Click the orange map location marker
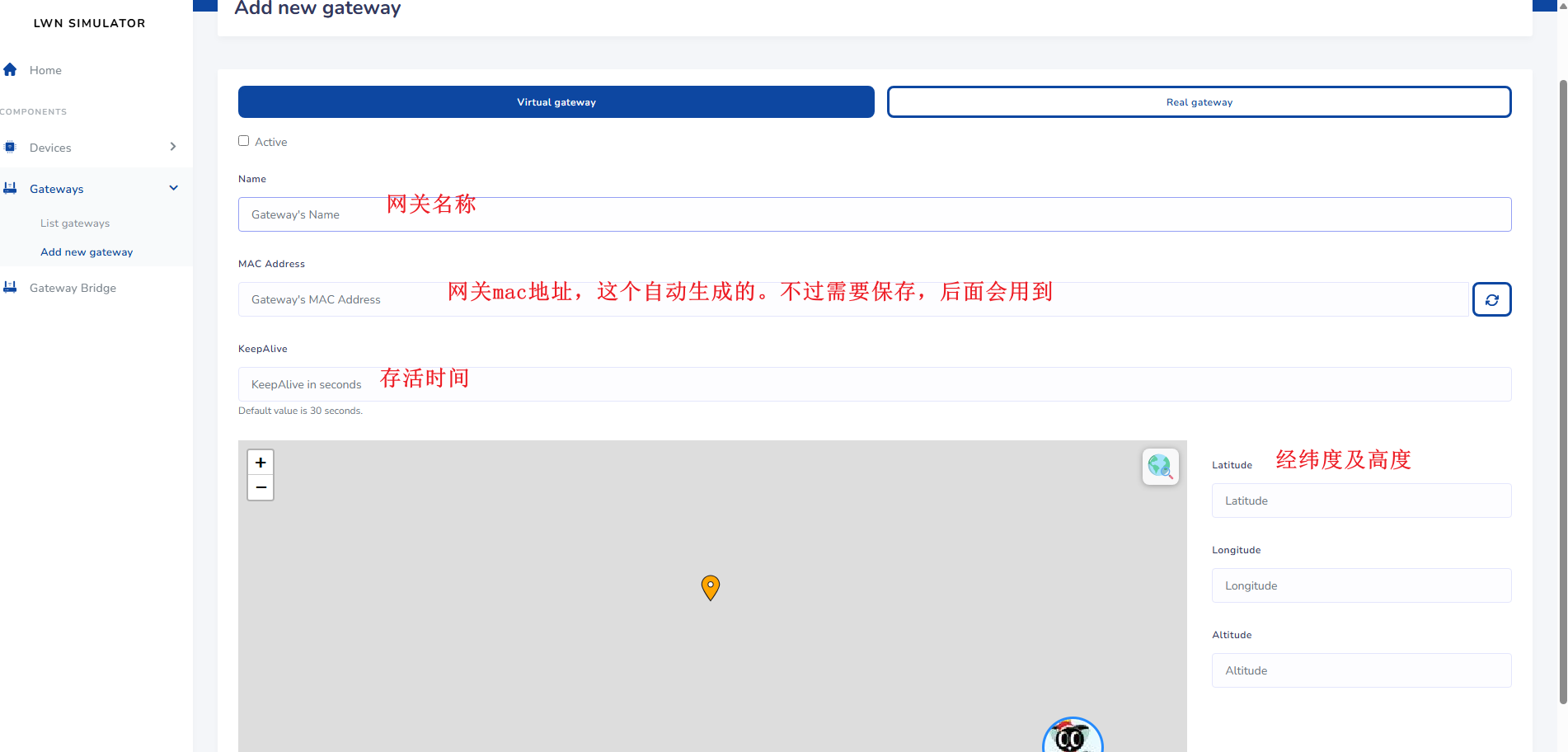This screenshot has height=752, width=1568. tap(711, 587)
